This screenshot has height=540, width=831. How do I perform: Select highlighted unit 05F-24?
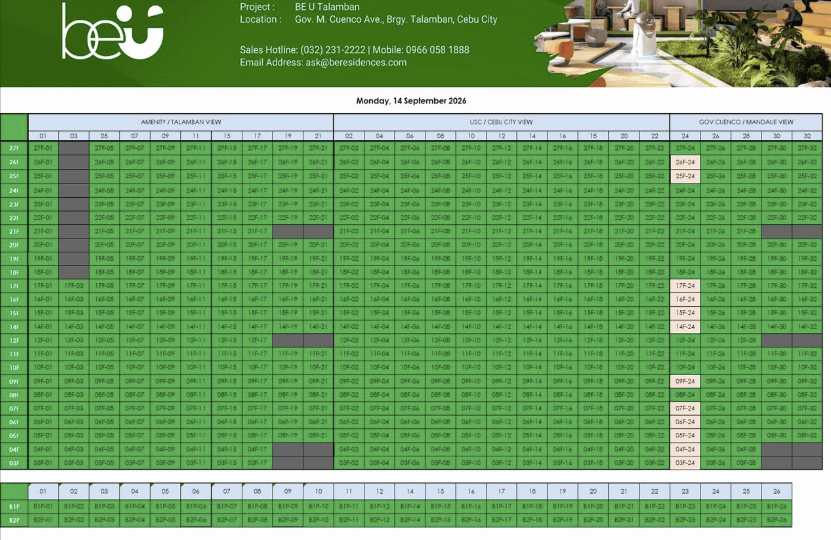click(685, 436)
